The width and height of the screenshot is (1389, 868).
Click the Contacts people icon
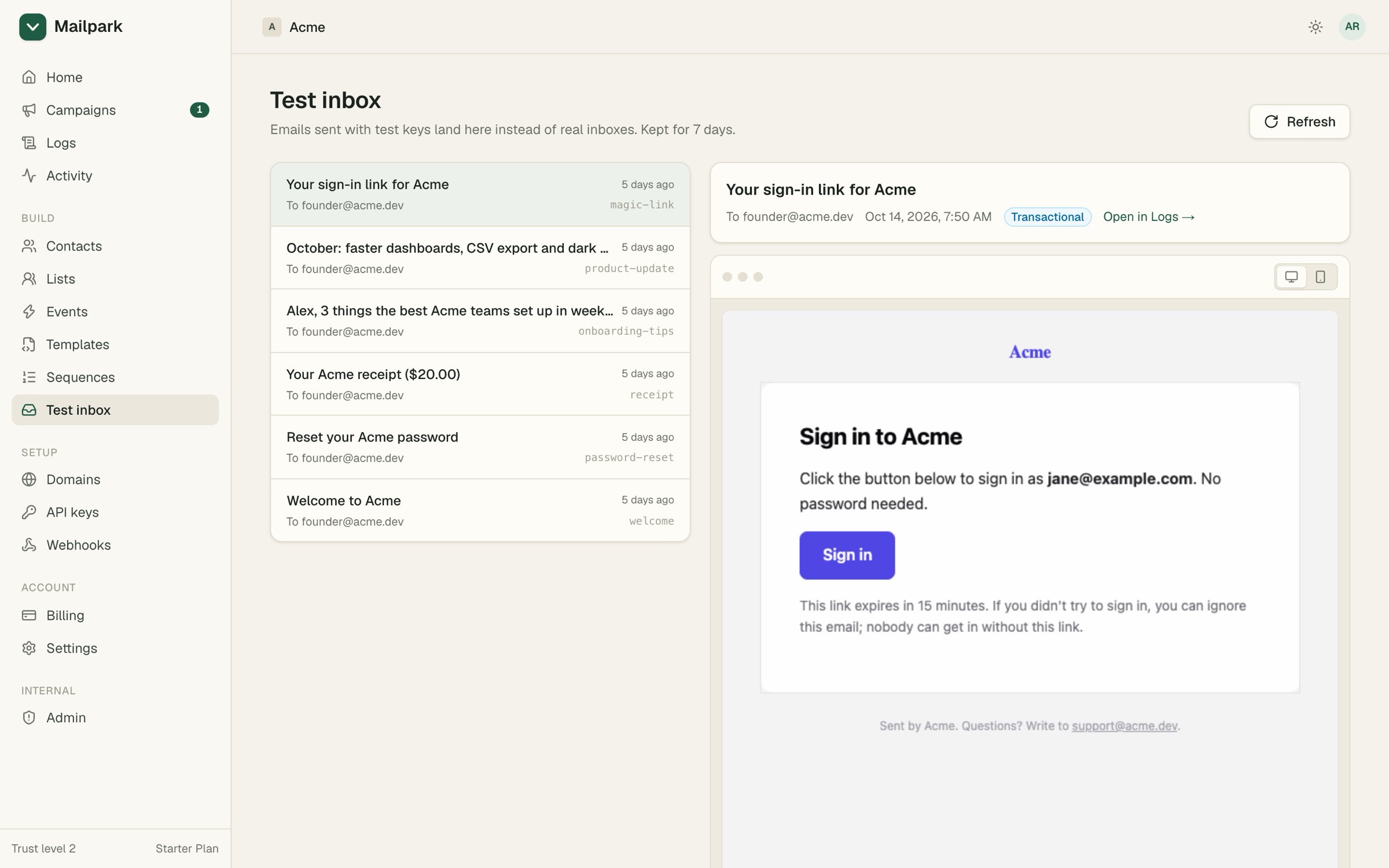pos(29,246)
